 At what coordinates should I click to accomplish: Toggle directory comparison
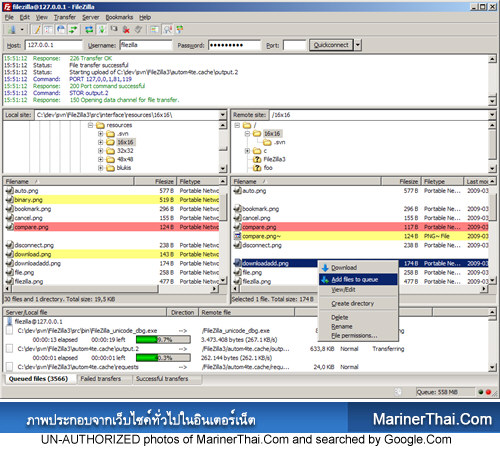(167, 30)
